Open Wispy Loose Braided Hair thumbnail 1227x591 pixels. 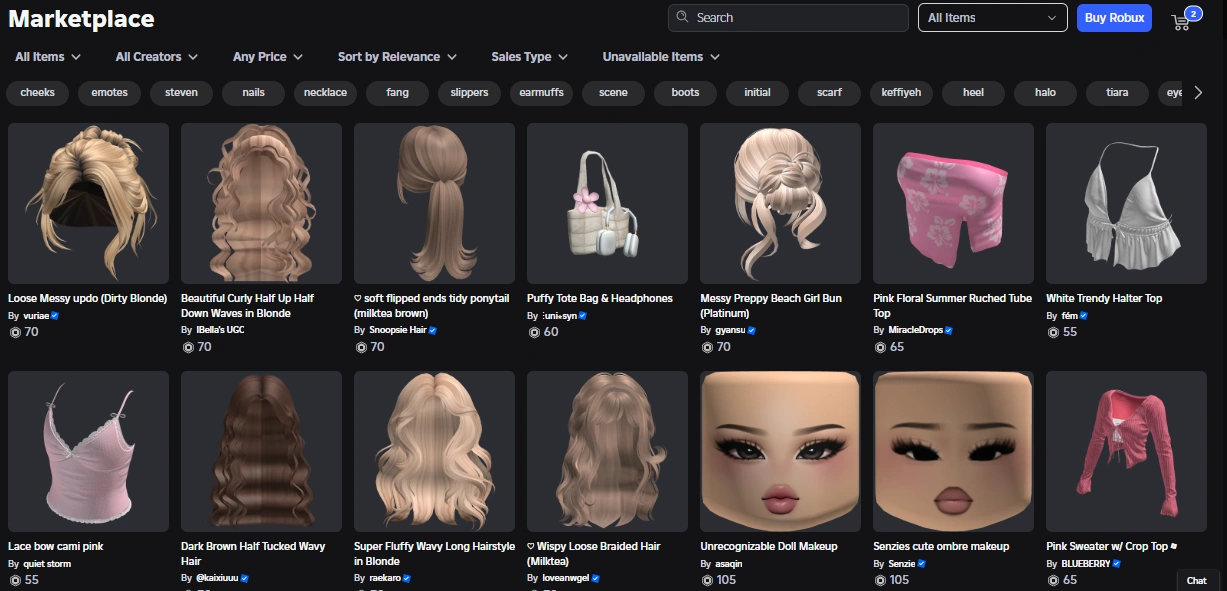click(607, 452)
